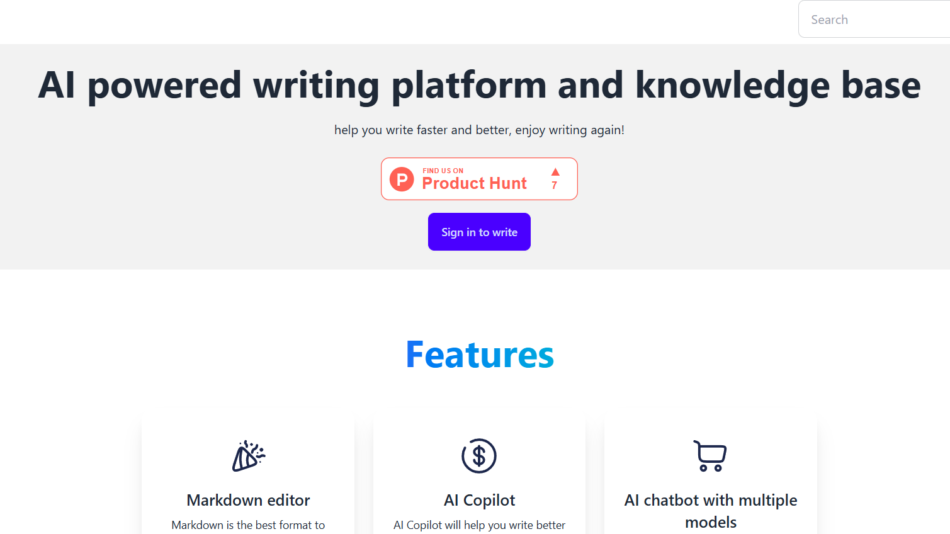950x534 pixels.
Task: Click the upvote count number 7
Action: [555, 186]
